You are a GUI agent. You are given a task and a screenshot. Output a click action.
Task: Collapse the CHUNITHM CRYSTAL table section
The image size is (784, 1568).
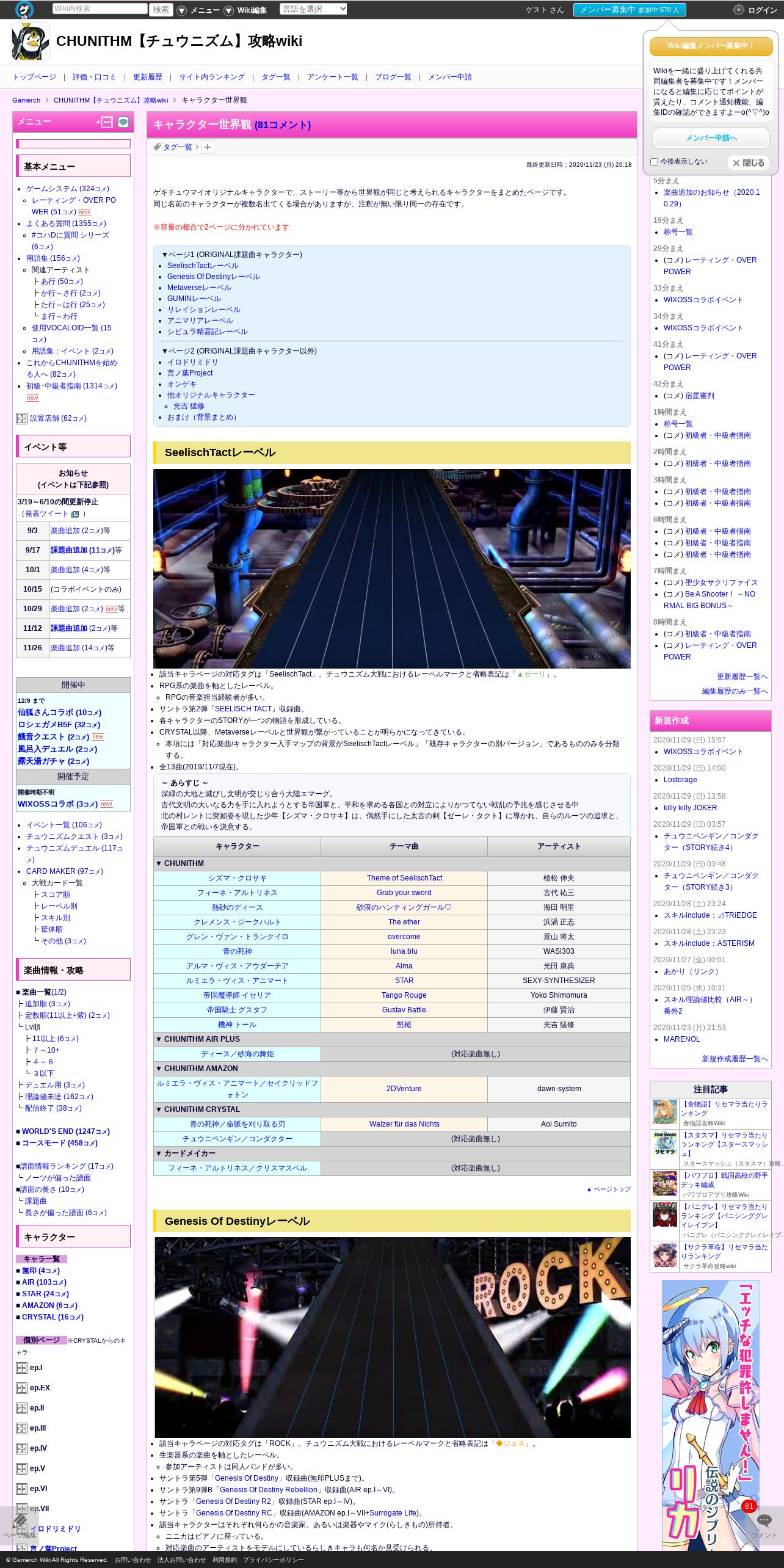391,1109
